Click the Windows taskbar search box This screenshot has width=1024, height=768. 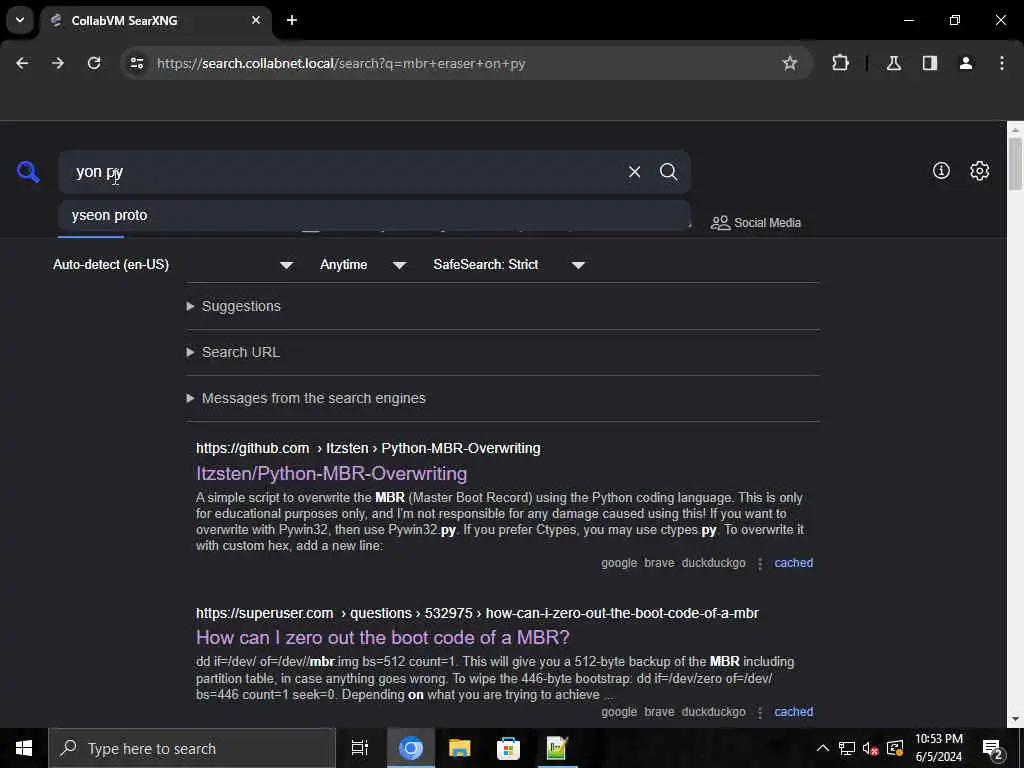192,748
